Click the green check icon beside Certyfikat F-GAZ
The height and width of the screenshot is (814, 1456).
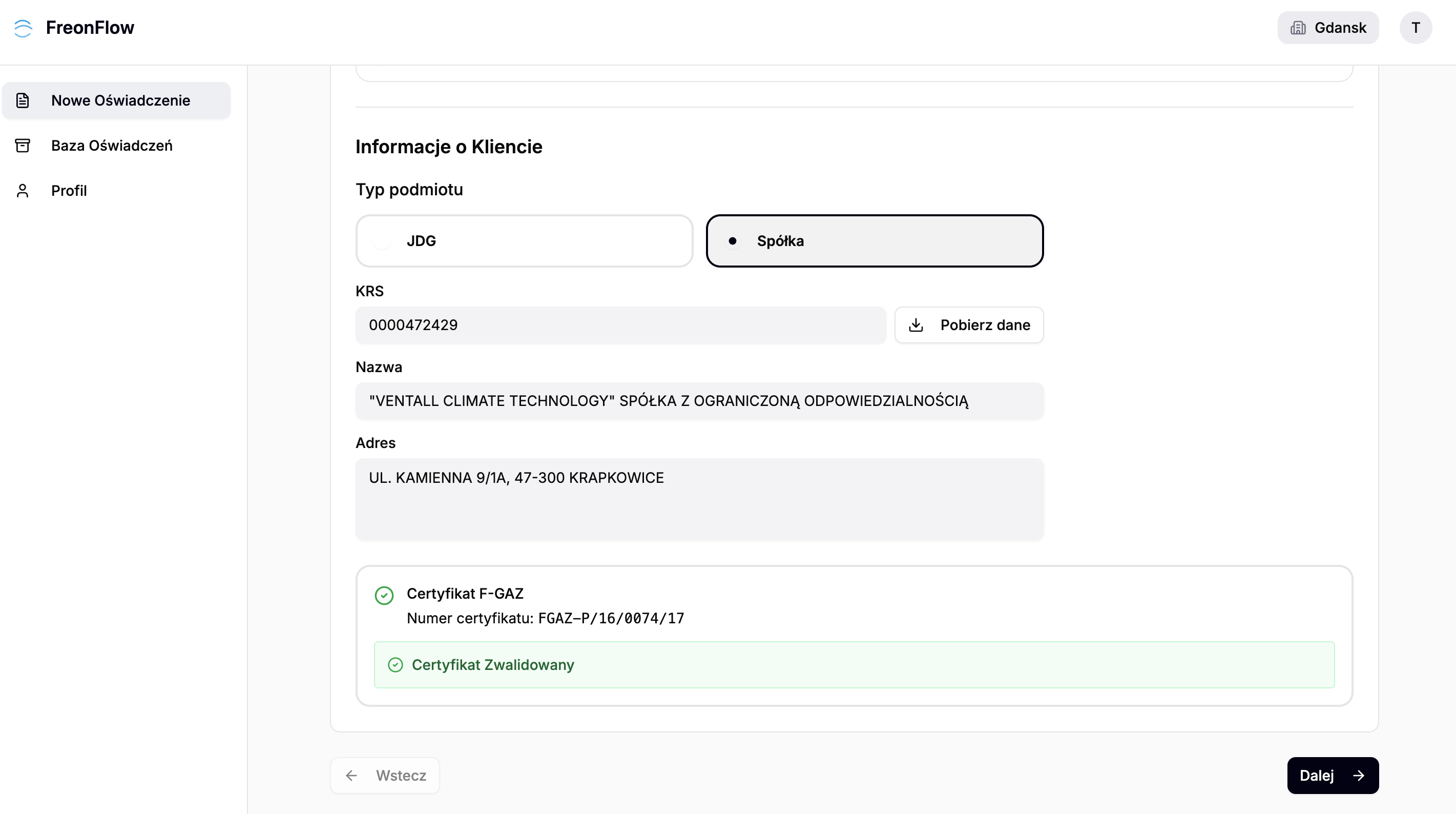[384, 595]
